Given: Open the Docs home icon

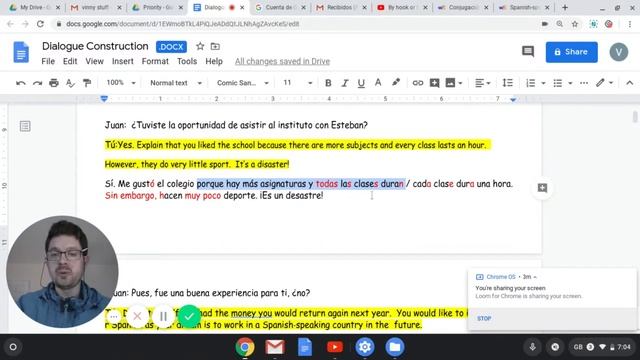Looking at the screenshot, I should pos(21,52).
